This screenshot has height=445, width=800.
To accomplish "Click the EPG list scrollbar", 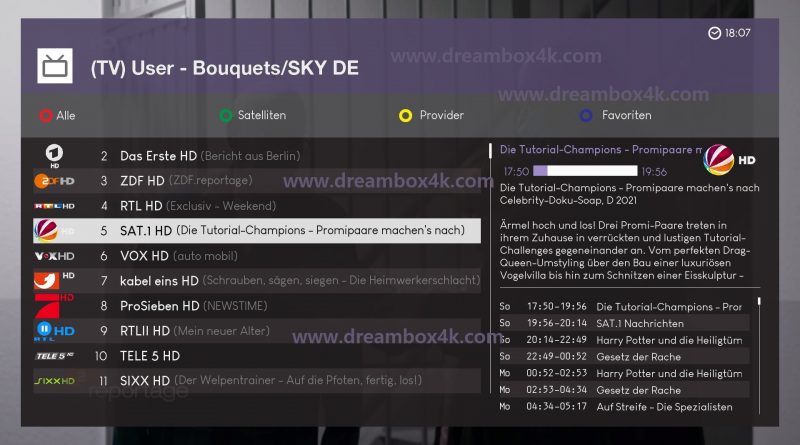I will 759,356.
